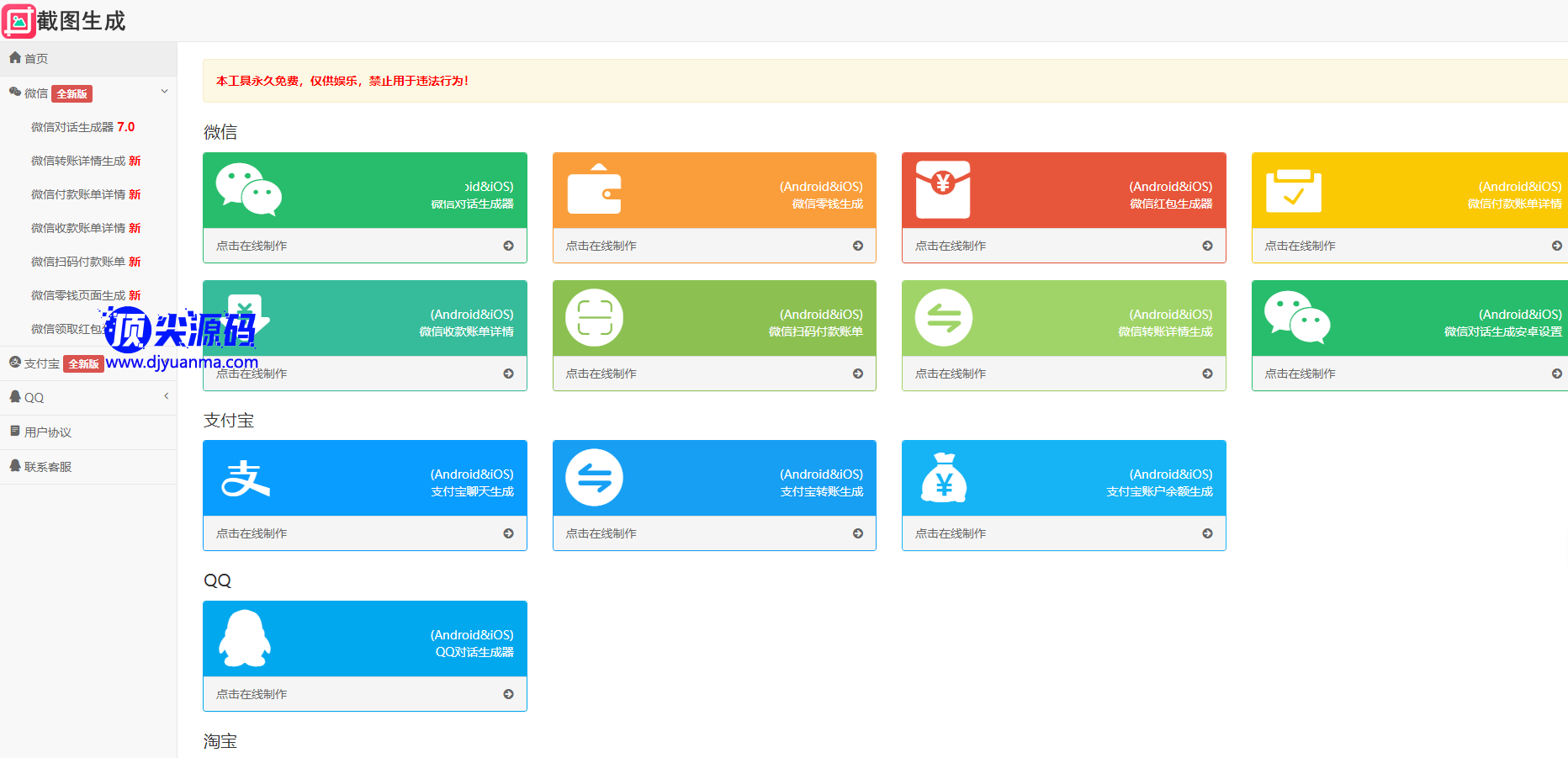The width and height of the screenshot is (1568, 758).
Task: Click the Alipay money bag icon
Action: [943, 478]
